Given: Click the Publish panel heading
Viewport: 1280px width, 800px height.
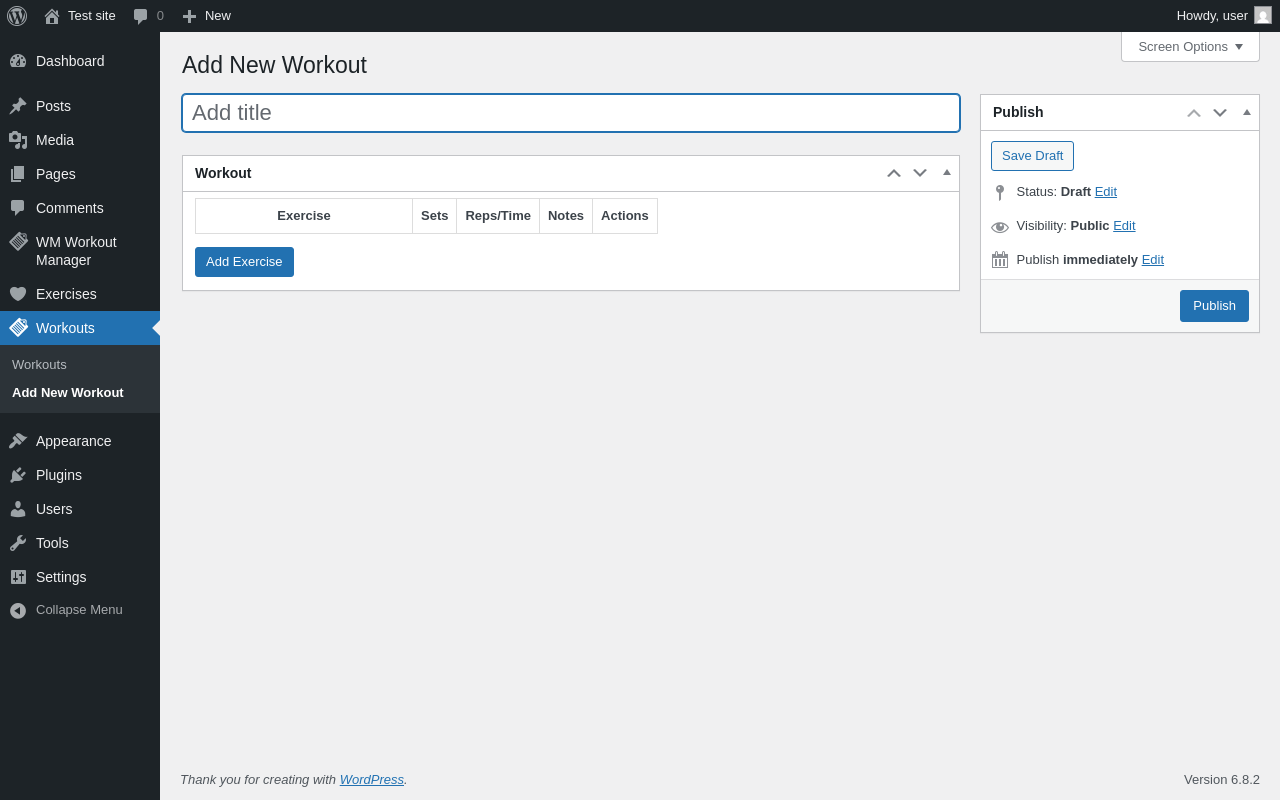Looking at the screenshot, I should pyautogui.click(x=1018, y=112).
